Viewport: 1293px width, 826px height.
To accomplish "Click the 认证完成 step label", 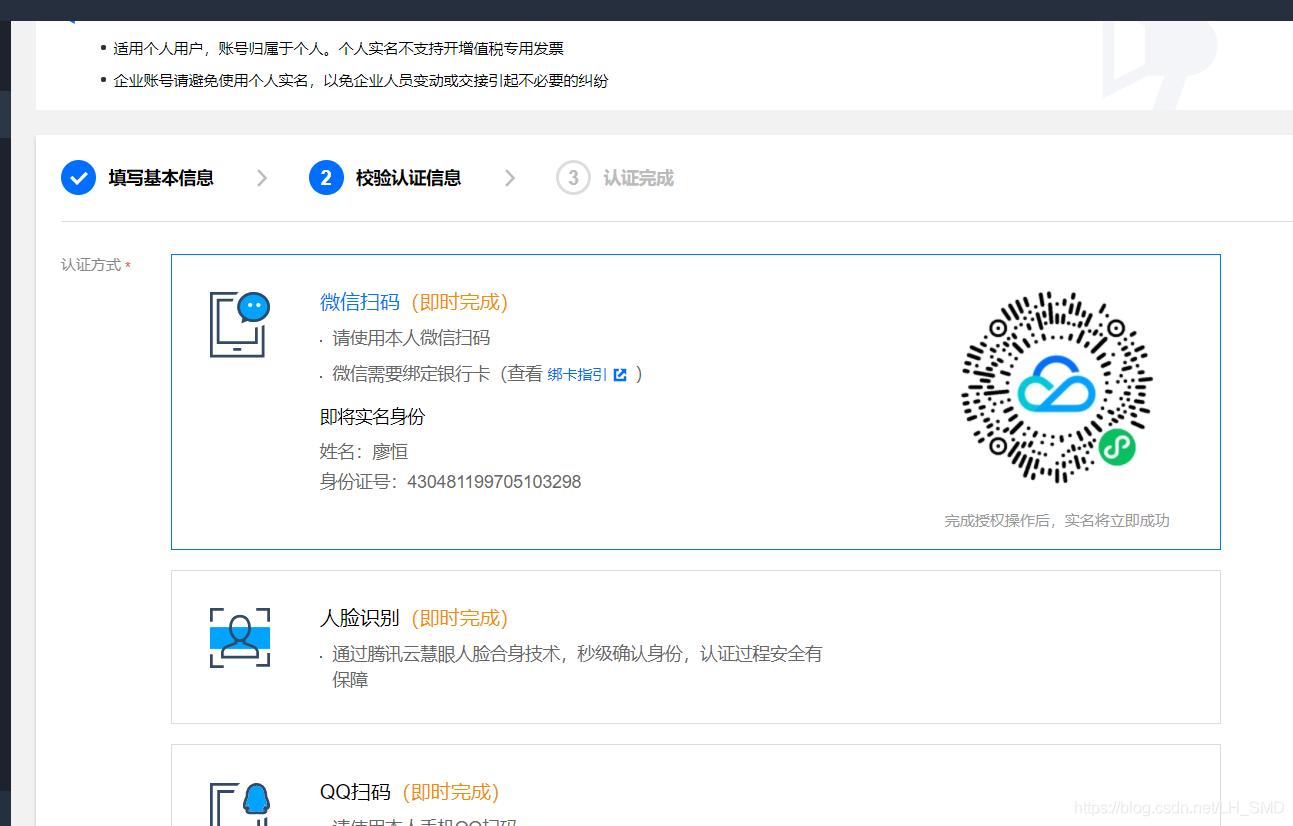I will pyautogui.click(x=637, y=177).
